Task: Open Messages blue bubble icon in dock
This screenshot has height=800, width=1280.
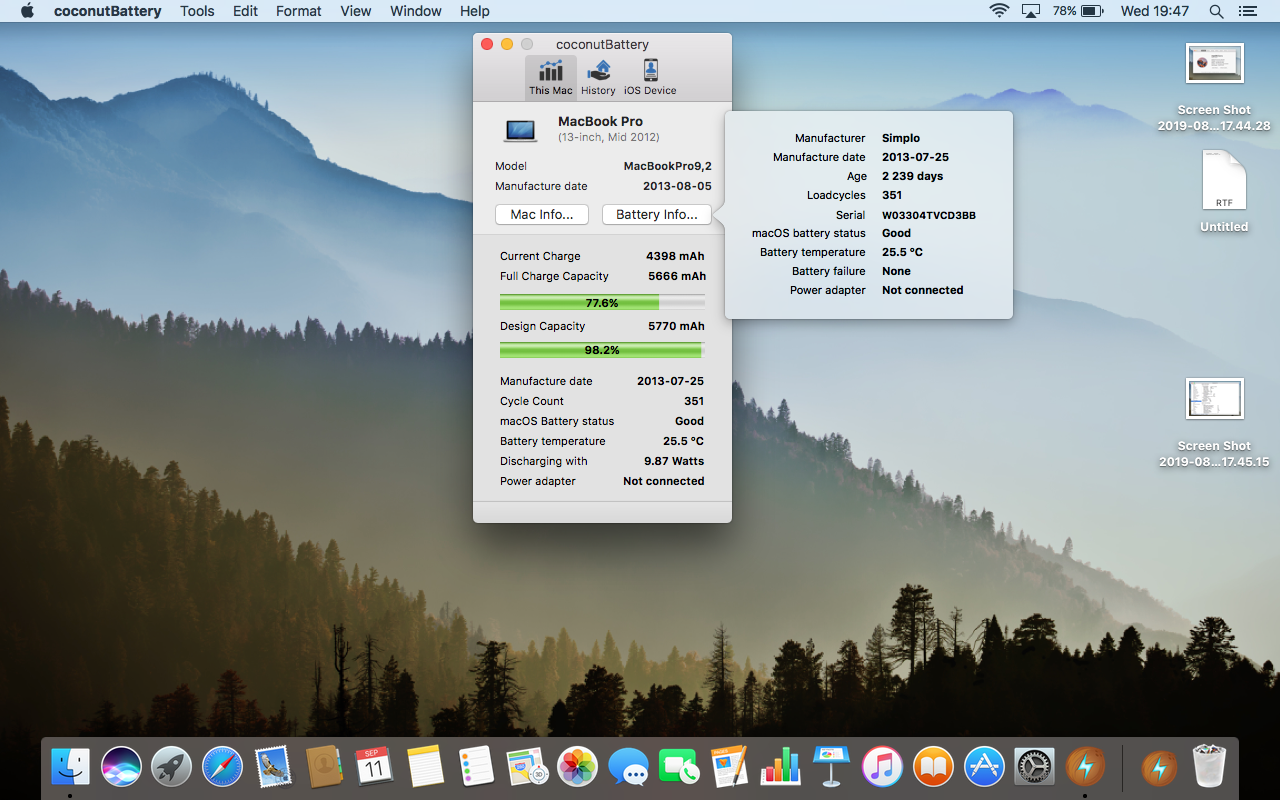Action: coord(628,767)
